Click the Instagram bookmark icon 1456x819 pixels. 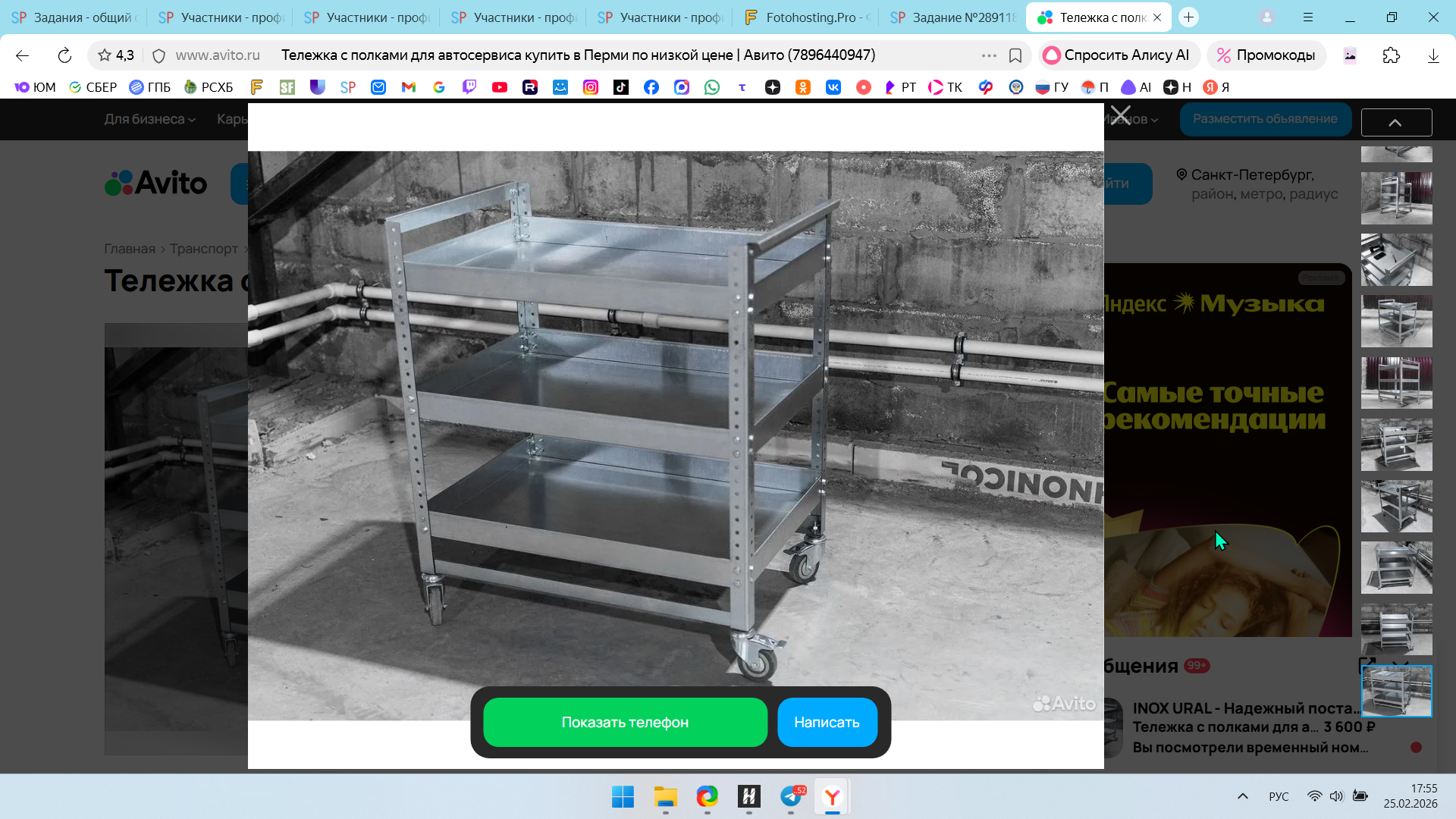pos(590,87)
